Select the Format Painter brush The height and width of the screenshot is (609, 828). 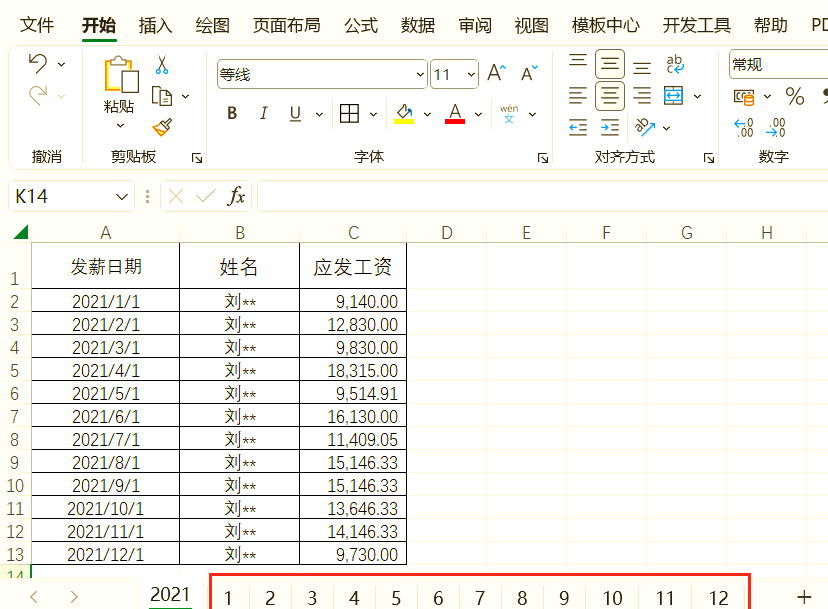tap(162, 127)
